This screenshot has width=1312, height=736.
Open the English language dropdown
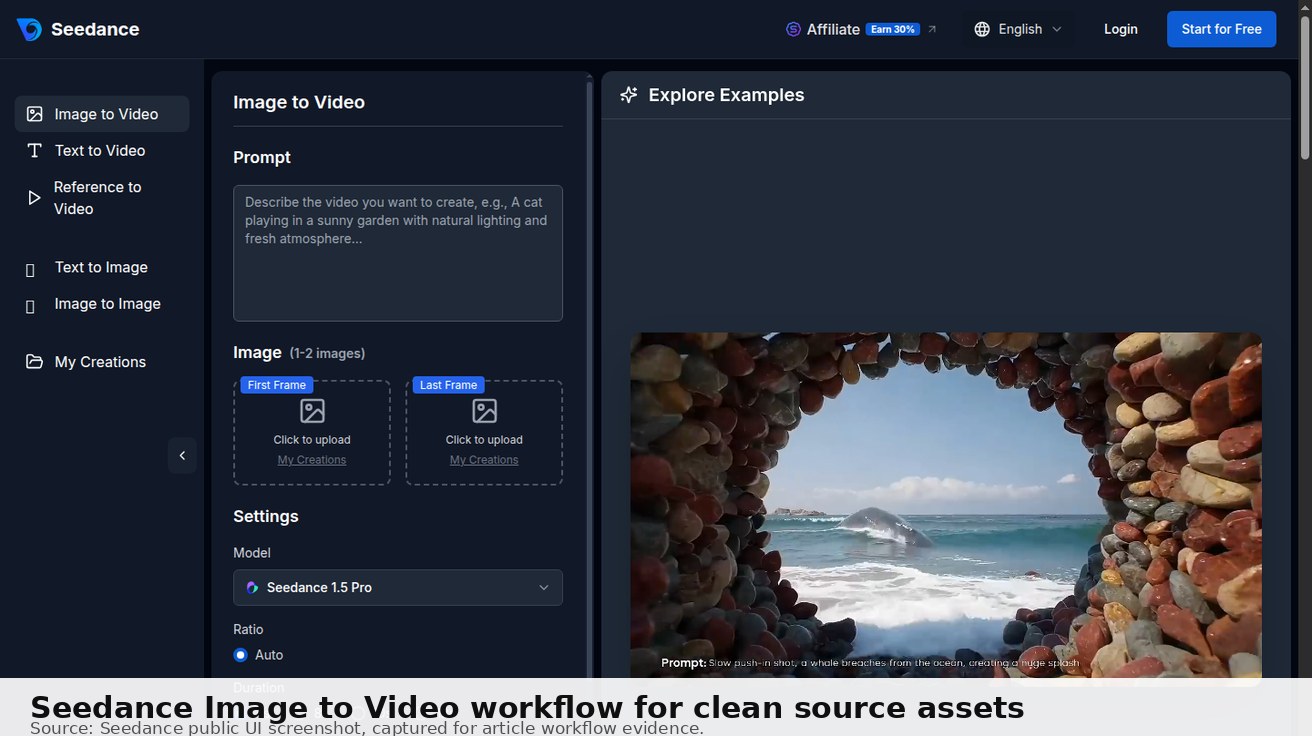click(x=1018, y=29)
